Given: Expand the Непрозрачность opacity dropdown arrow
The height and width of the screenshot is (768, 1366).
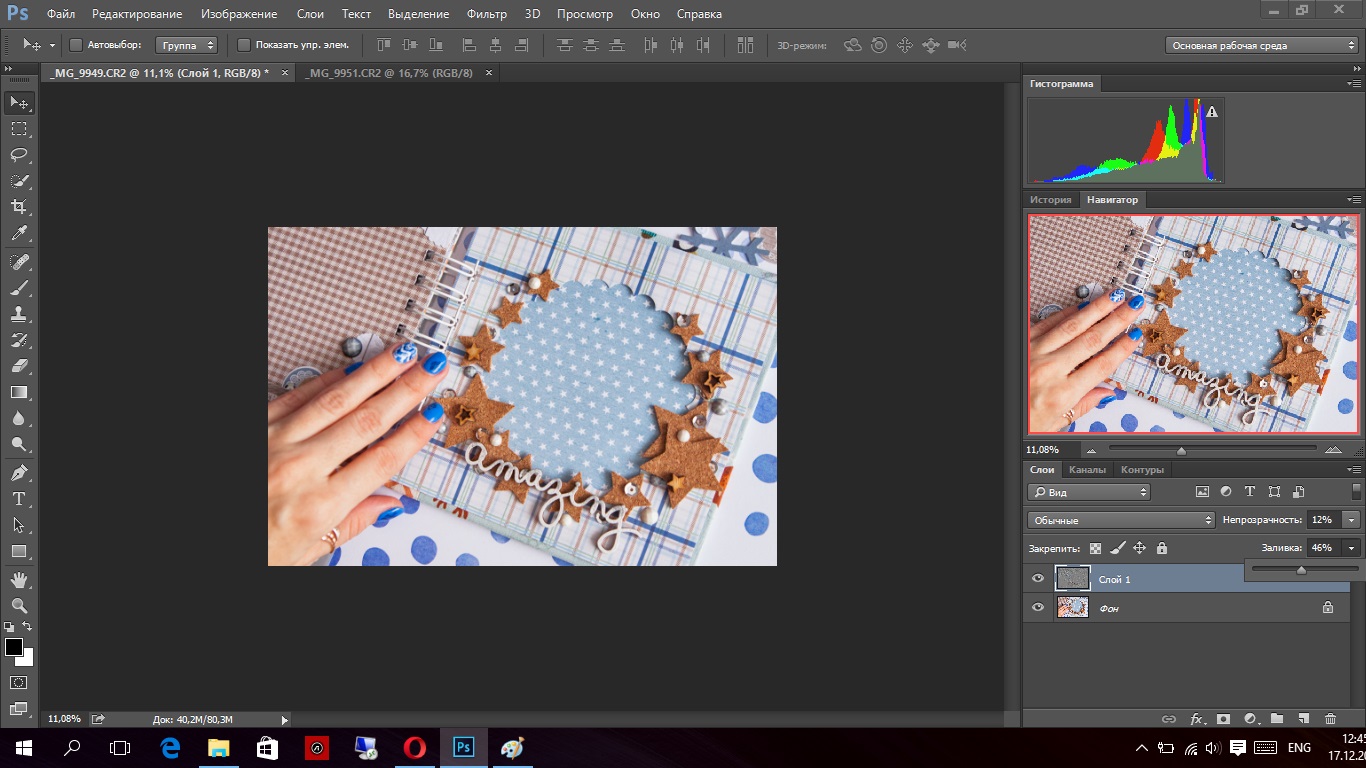Looking at the screenshot, I should (x=1353, y=520).
